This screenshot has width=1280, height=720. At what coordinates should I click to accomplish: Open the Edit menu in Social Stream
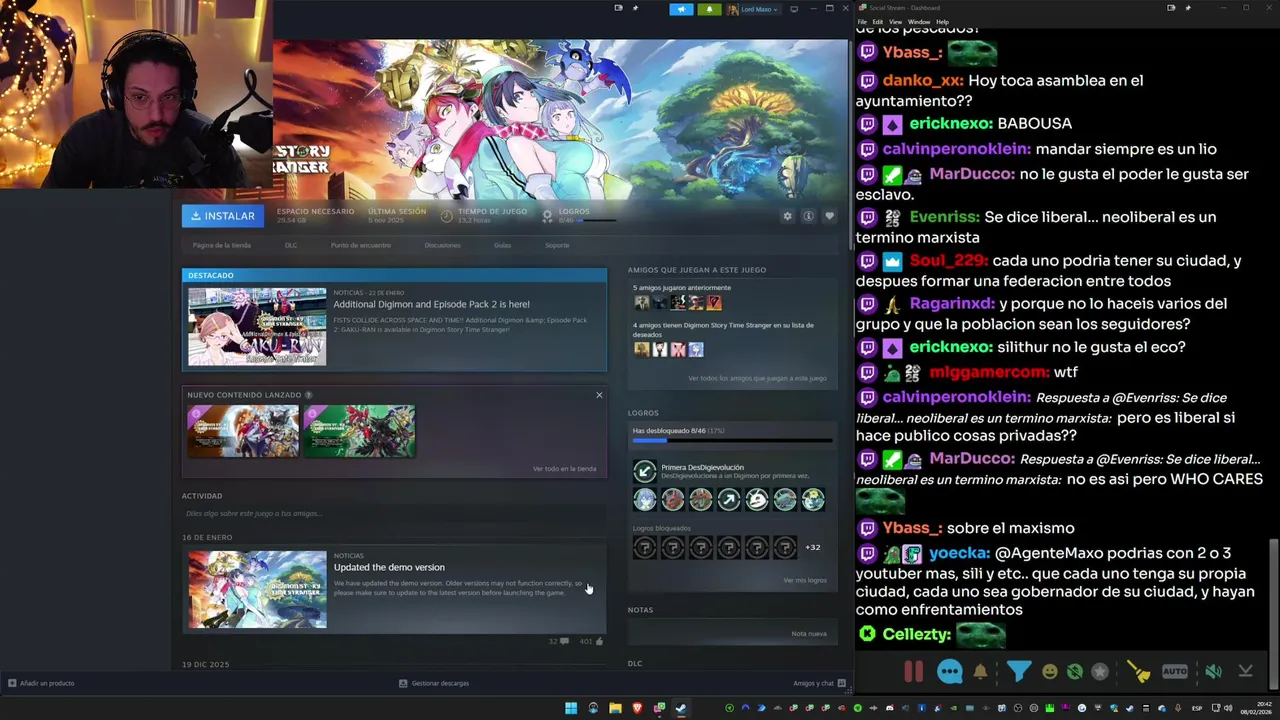point(877,22)
